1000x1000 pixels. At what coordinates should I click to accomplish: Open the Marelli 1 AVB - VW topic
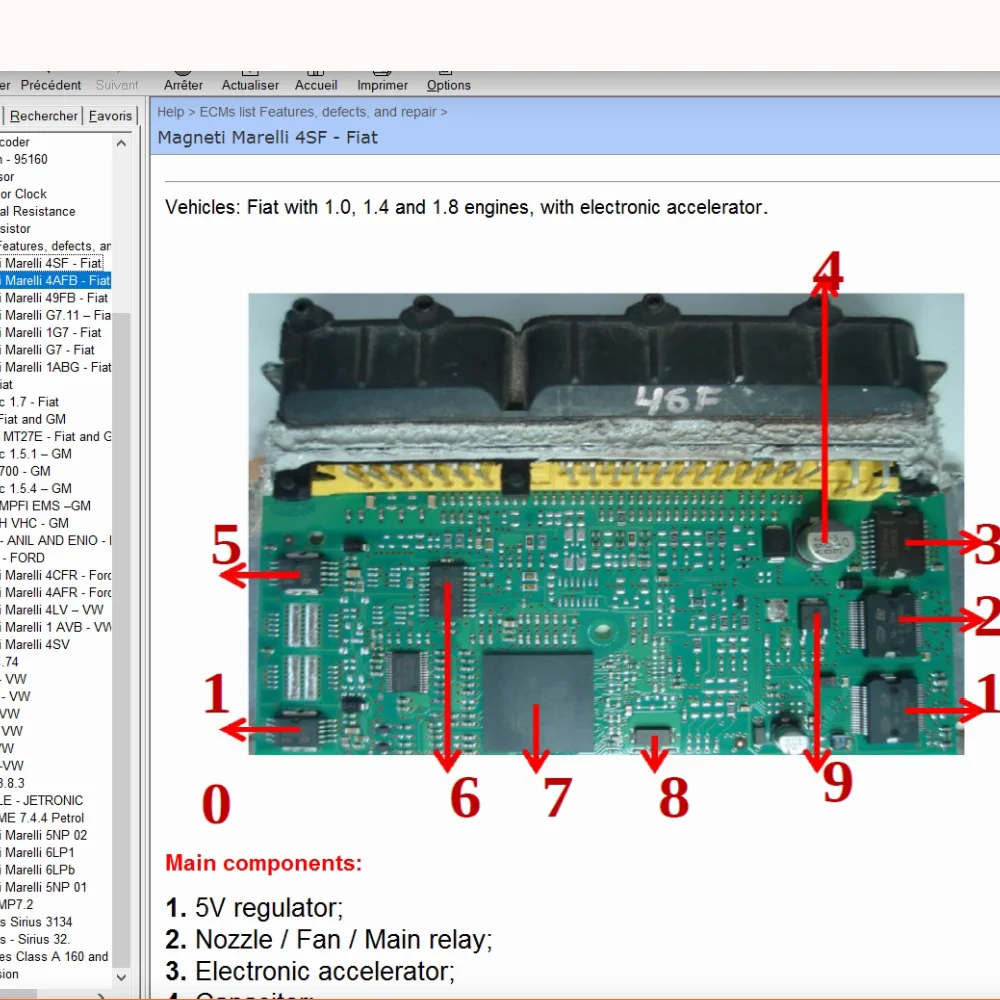click(x=55, y=627)
